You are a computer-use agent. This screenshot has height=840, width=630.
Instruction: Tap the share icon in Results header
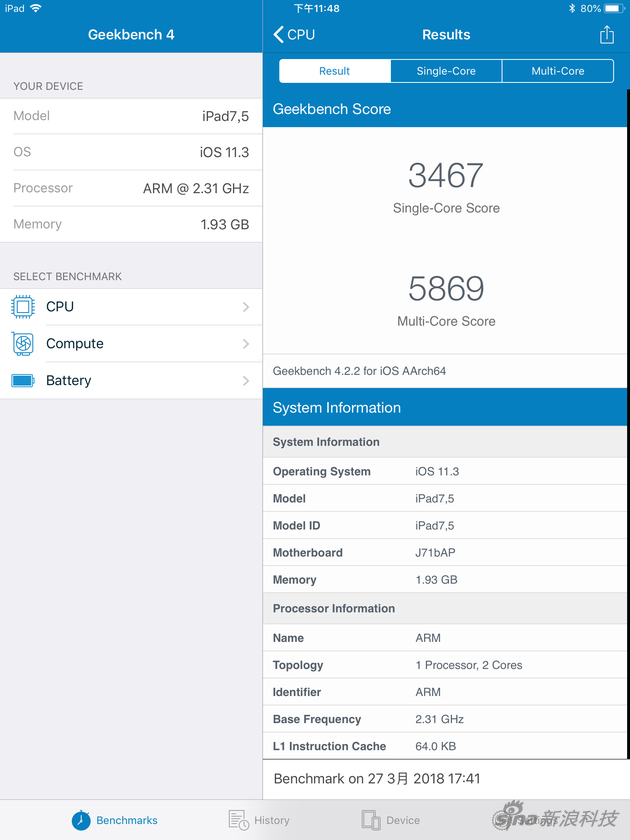coord(606,35)
